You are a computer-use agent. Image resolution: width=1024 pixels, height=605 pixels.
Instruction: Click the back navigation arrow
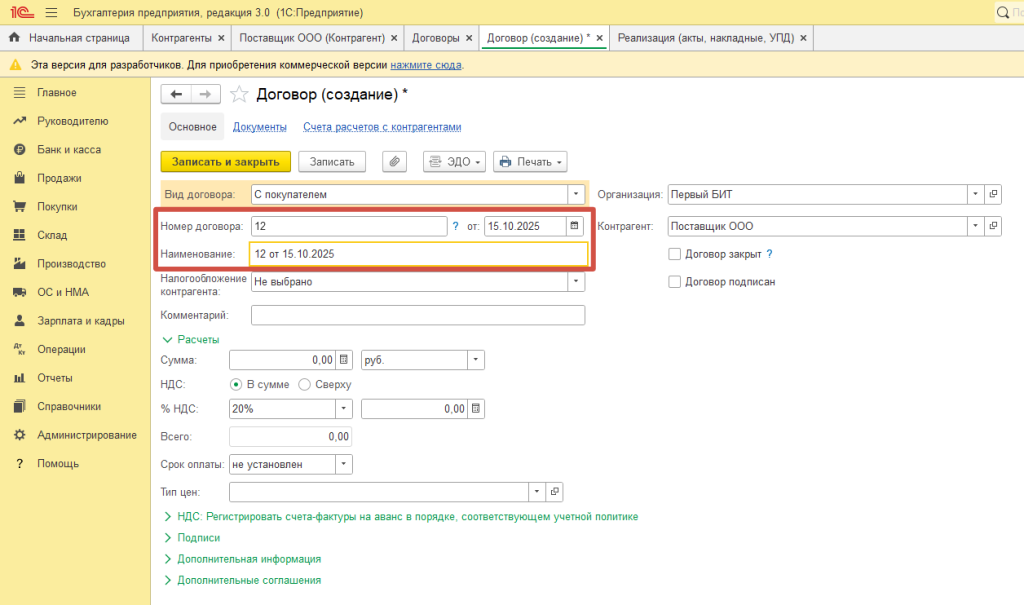[177, 94]
